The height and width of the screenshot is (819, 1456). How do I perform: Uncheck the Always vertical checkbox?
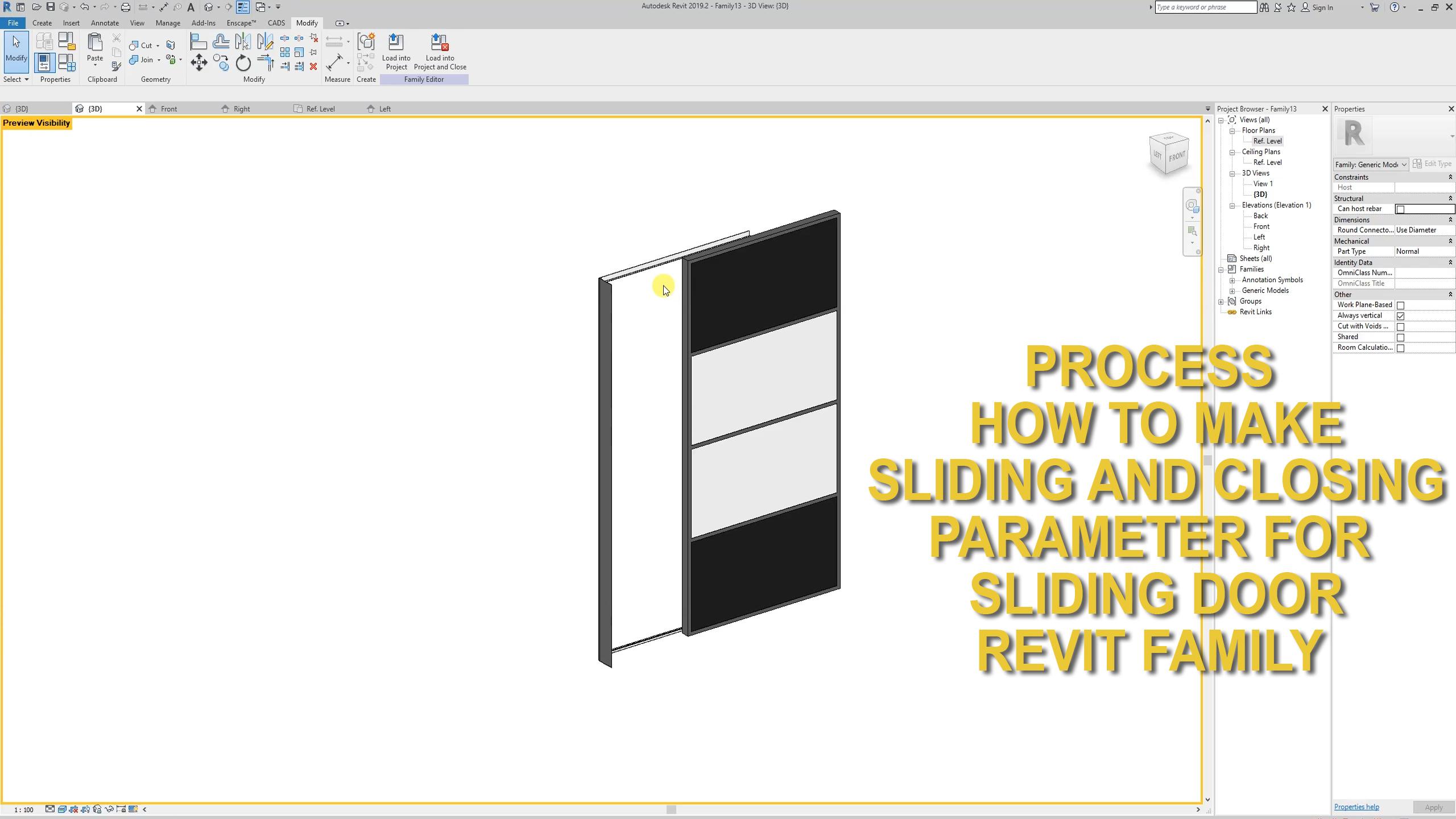1401,315
